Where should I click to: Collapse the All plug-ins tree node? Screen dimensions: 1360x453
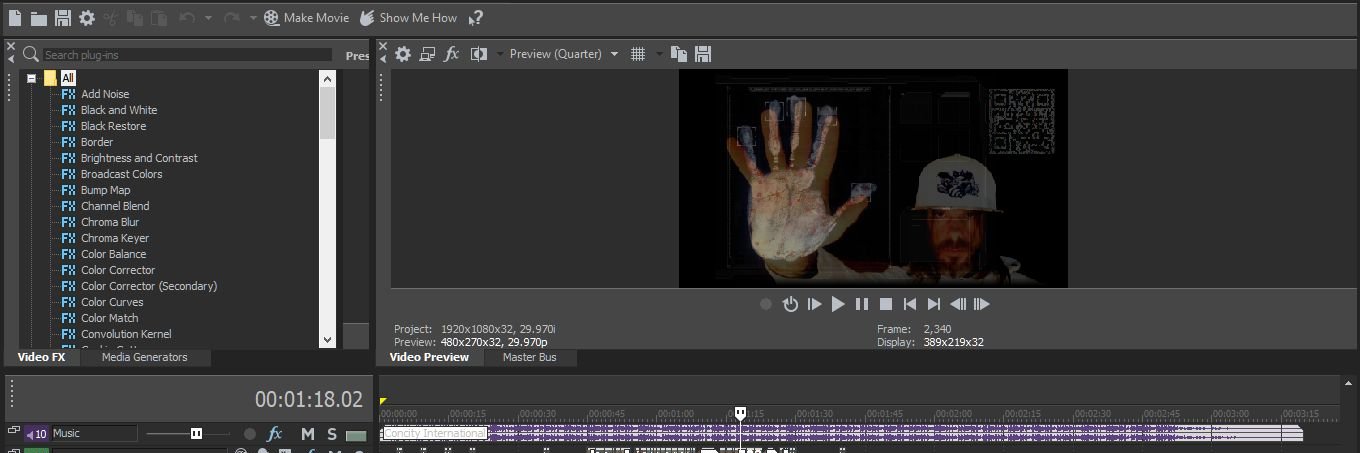point(32,78)
